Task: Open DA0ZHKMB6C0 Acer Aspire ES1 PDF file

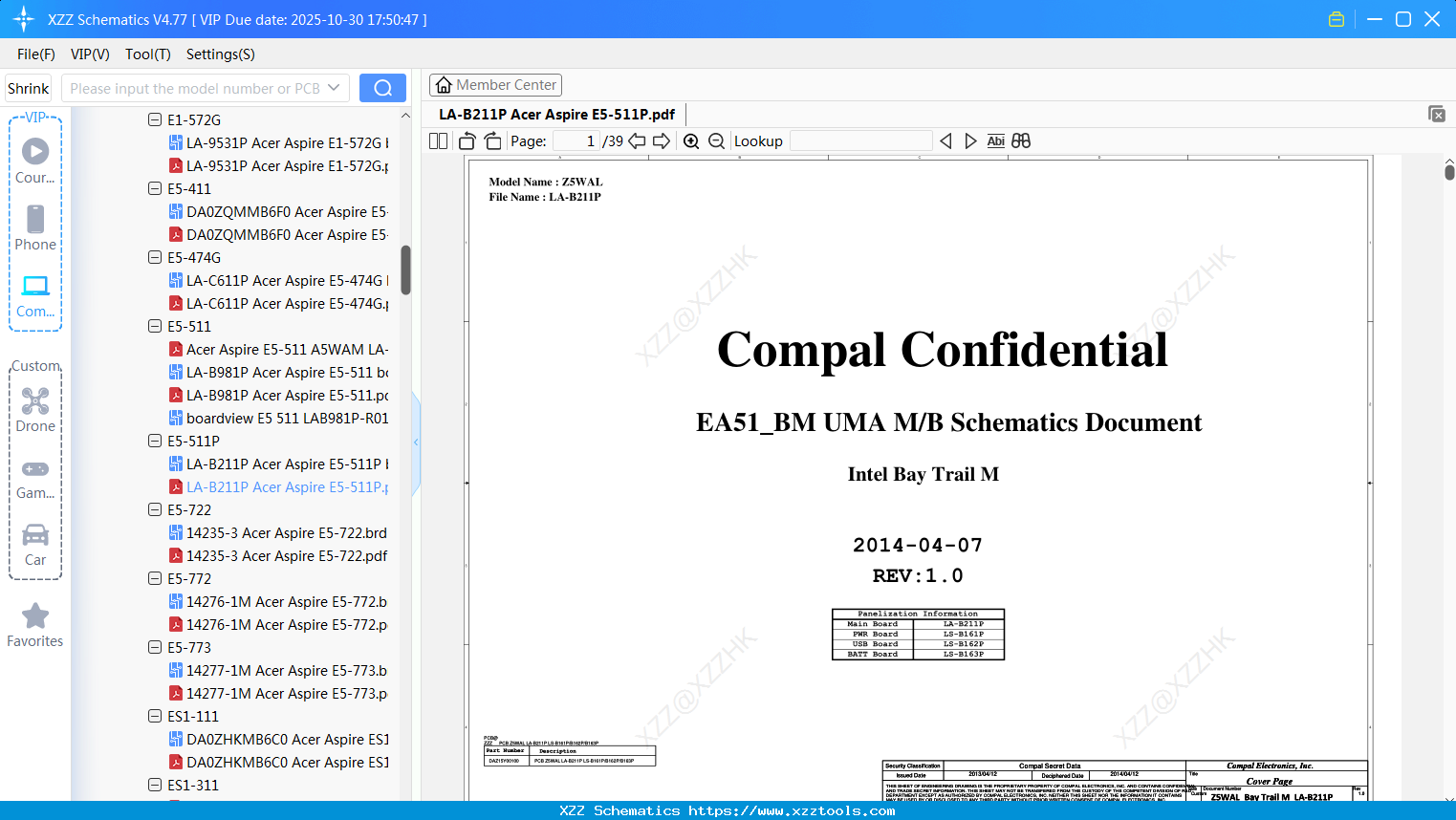Action: click(x=278, y=763)
